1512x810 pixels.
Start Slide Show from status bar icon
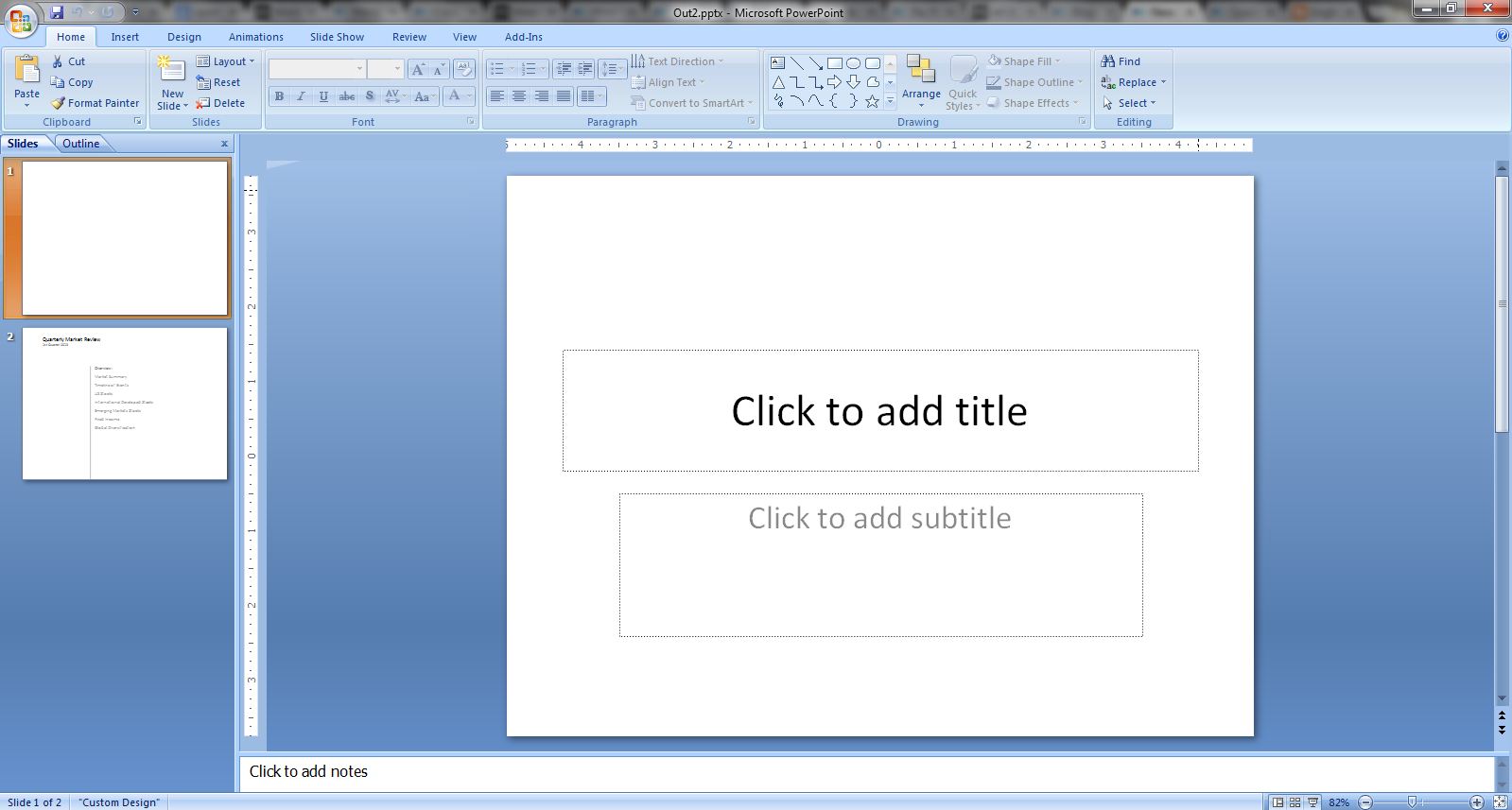click(x=1312, y=802)
